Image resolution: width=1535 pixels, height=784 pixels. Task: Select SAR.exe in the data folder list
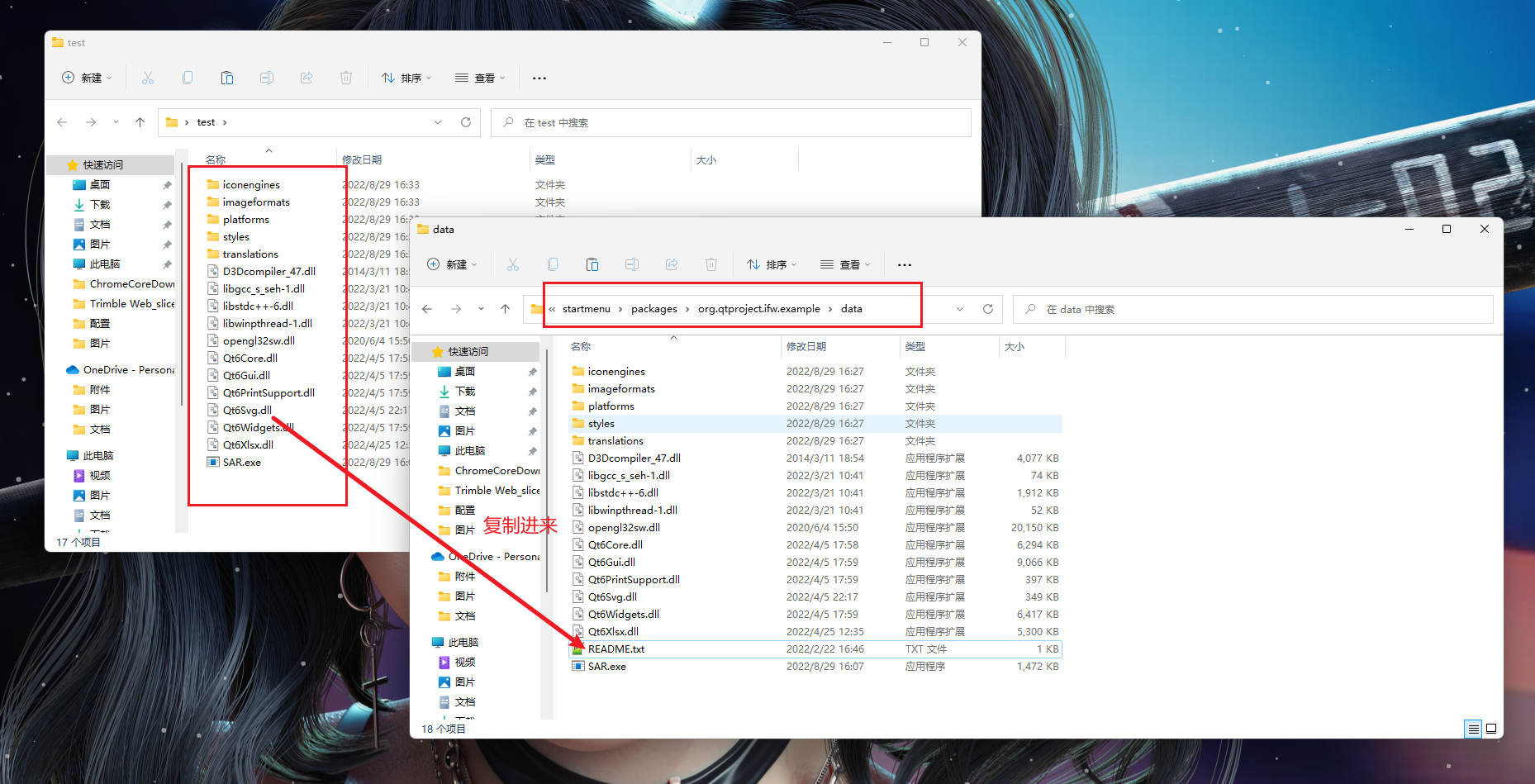pos(607,667)
